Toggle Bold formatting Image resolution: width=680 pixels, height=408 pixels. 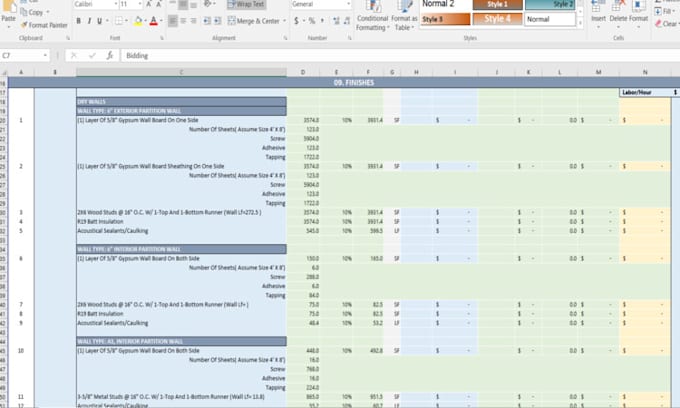(78, 21)
